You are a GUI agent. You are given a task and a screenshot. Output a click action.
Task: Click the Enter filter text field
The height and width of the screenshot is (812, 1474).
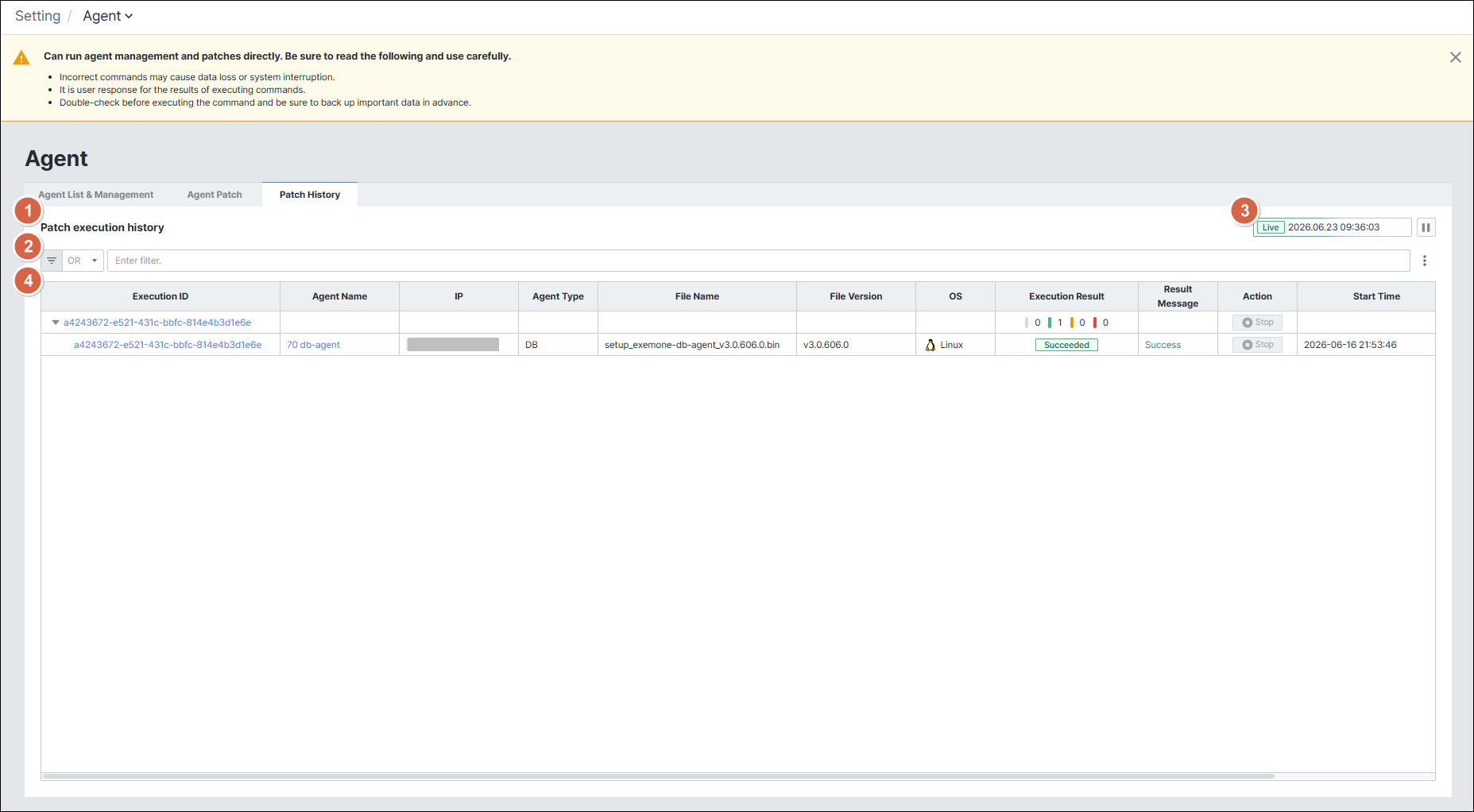click(758, 261)
